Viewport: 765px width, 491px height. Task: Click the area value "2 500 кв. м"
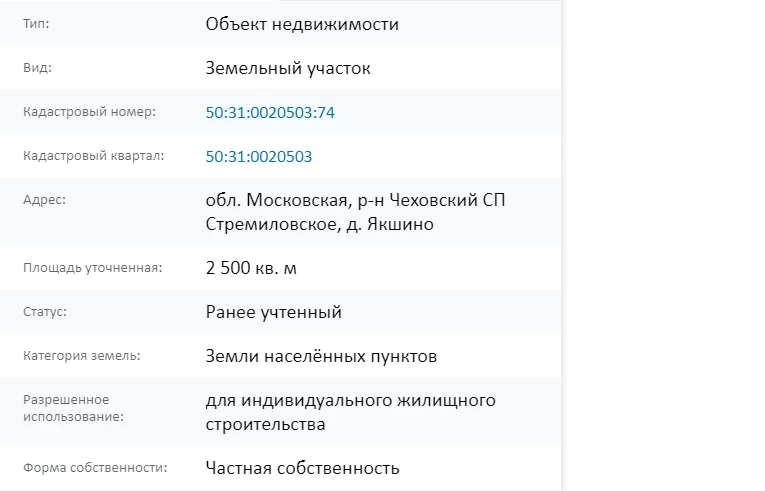tap(251, 269)
